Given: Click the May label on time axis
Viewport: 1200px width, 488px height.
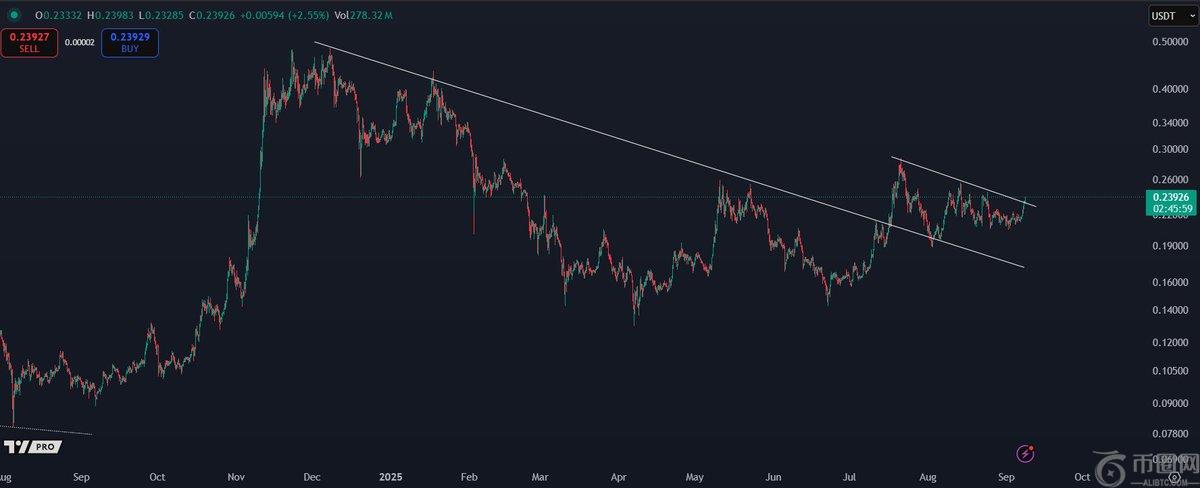Looking at the screenshot, I should (693, 478).
